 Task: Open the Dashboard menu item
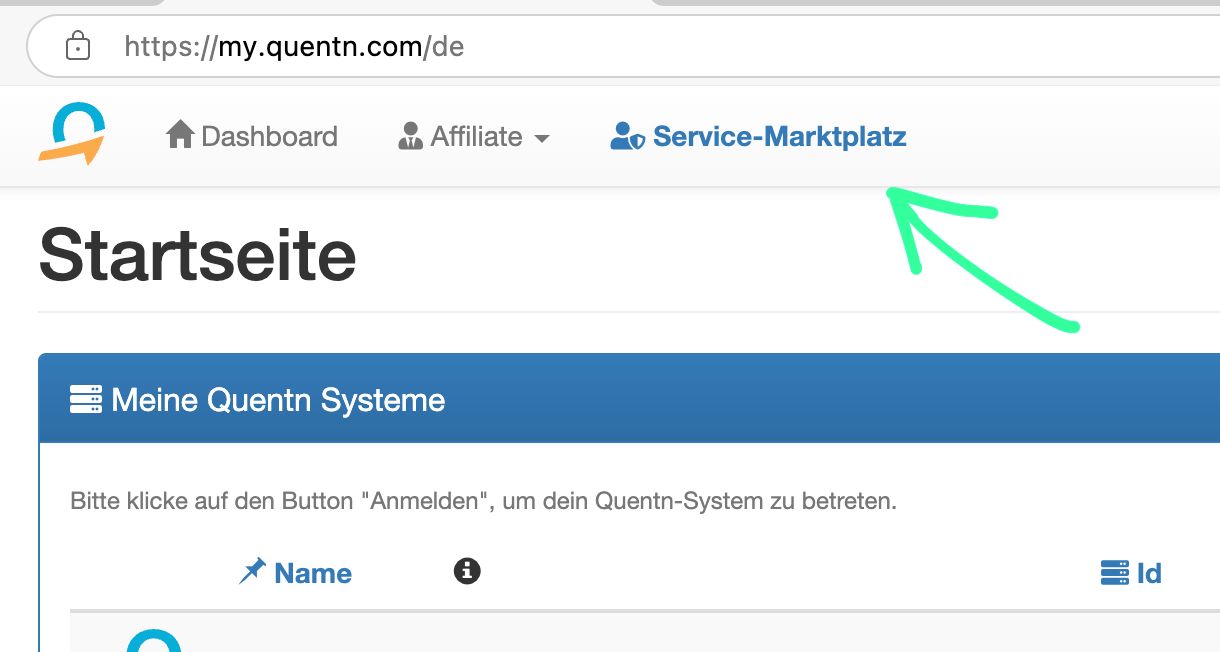click(x=269, y=136)
